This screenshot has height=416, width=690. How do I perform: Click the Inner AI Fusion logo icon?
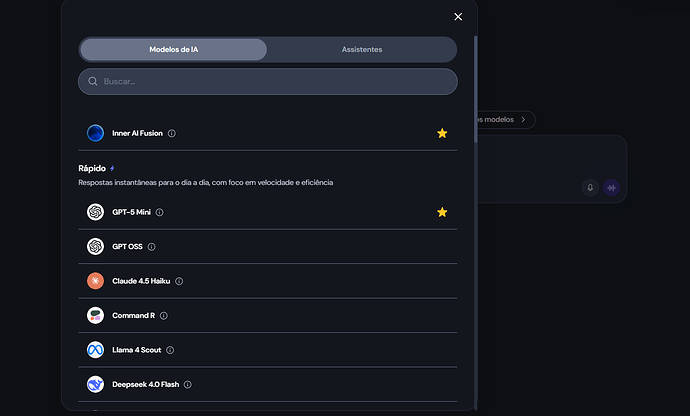coord(95,133)
